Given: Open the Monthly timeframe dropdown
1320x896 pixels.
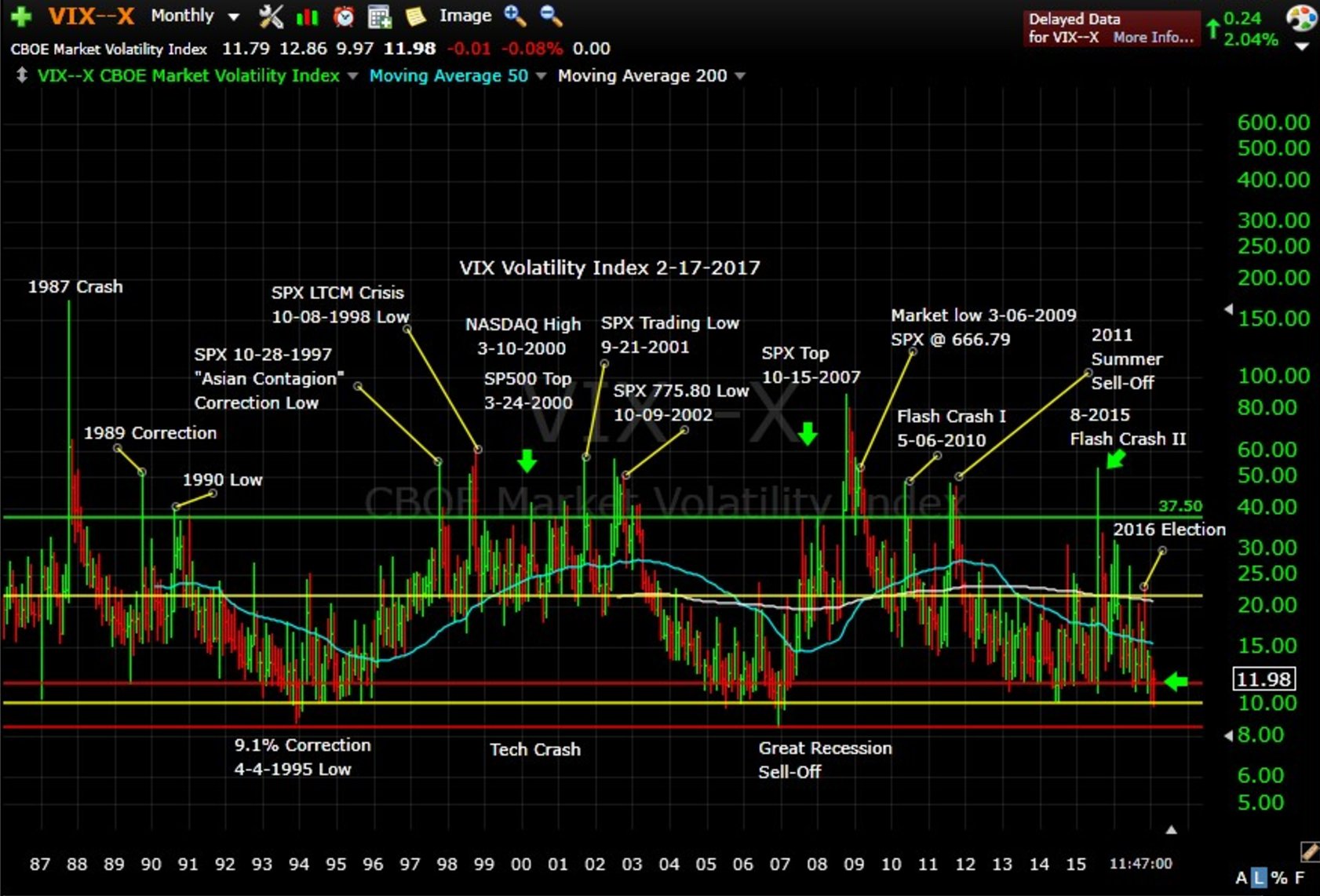Looking at the screenshot, I should pyautogui.click(x=233, y=16).
